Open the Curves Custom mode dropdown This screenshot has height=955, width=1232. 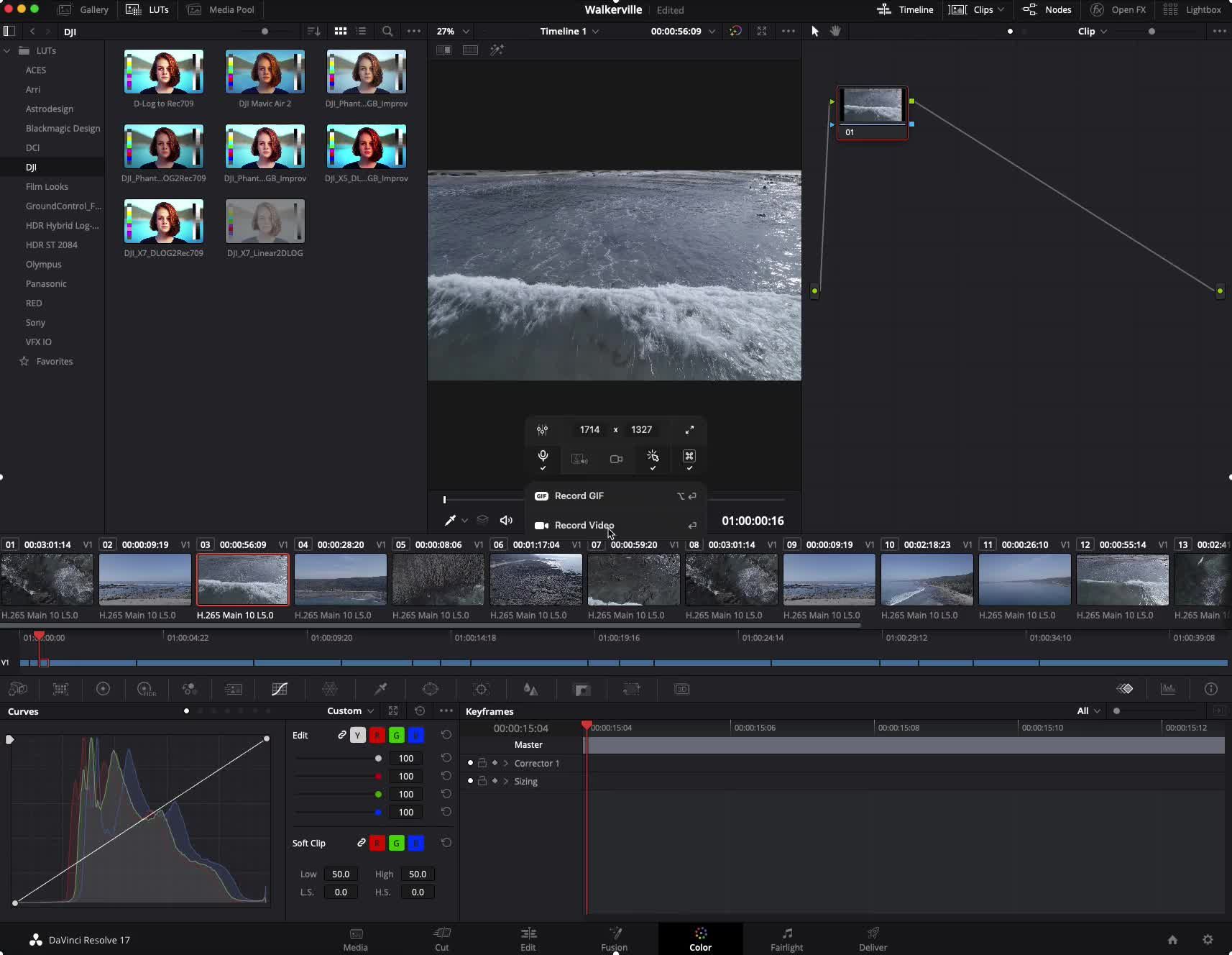(350, 711)
